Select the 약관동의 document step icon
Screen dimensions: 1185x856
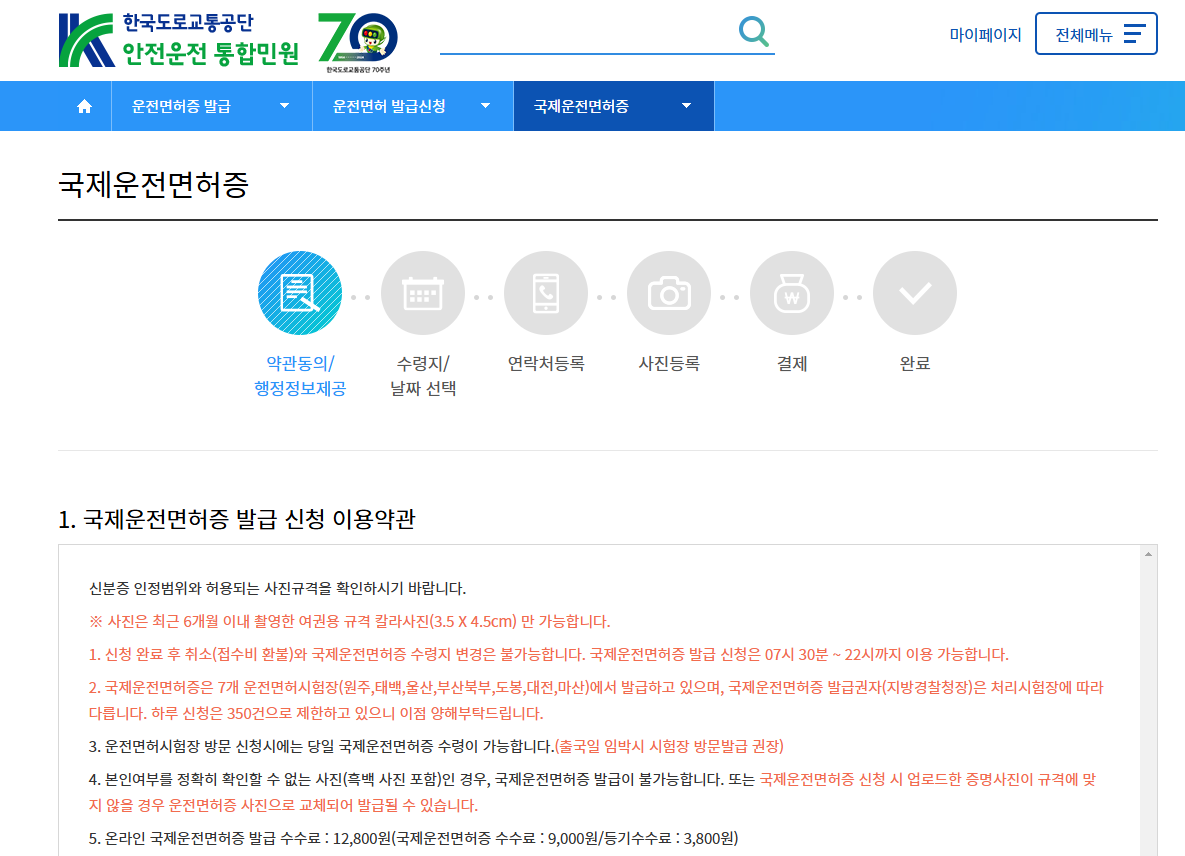click(300, 293)
